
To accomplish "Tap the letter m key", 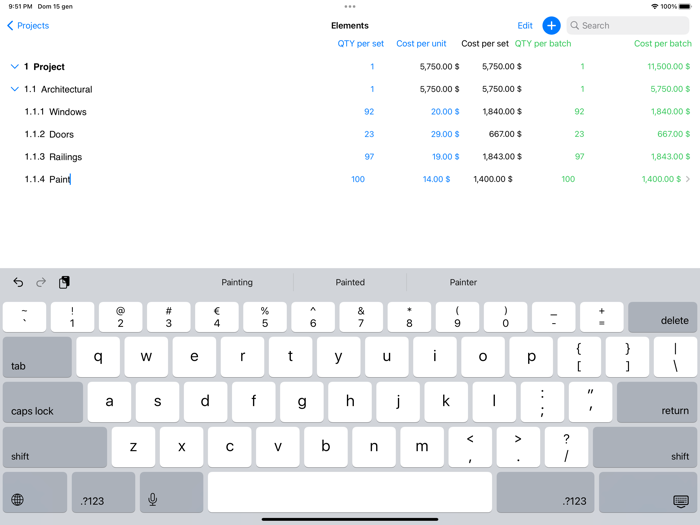I will 422,447.
